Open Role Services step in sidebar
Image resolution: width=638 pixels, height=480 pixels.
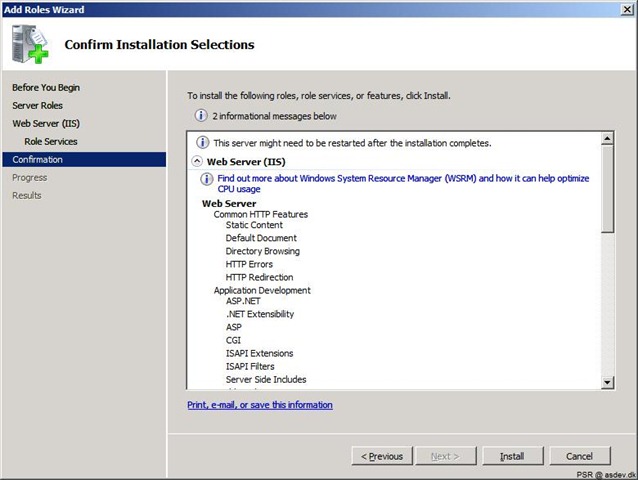[x=51, y=141]
